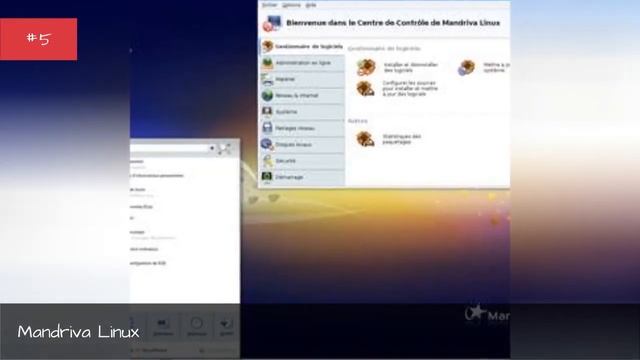This screenshot has width=640, height=360.
Task: Click the Statistiques des paquetages label
Action: (402, 139)
